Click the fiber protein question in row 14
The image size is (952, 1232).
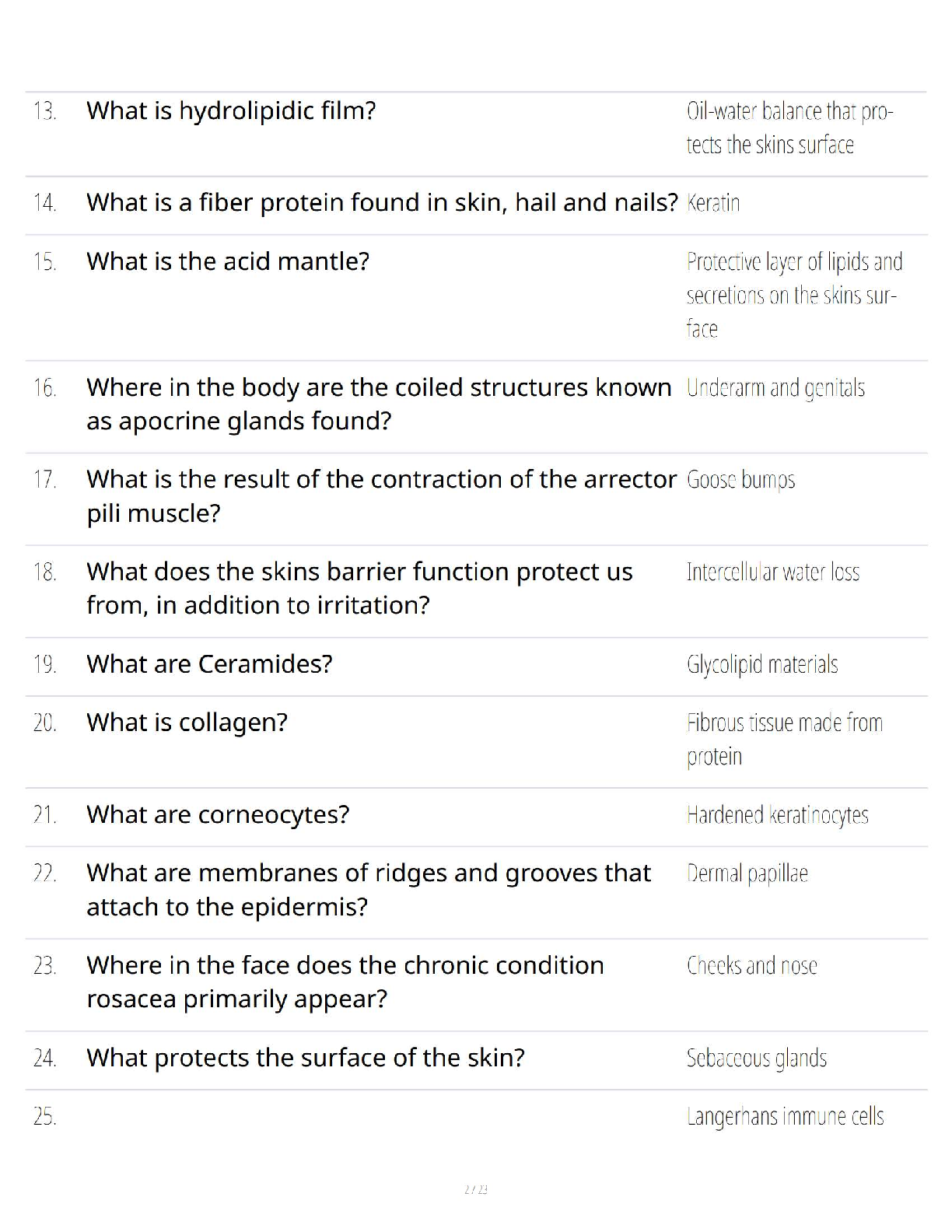[x=382, y=203]
